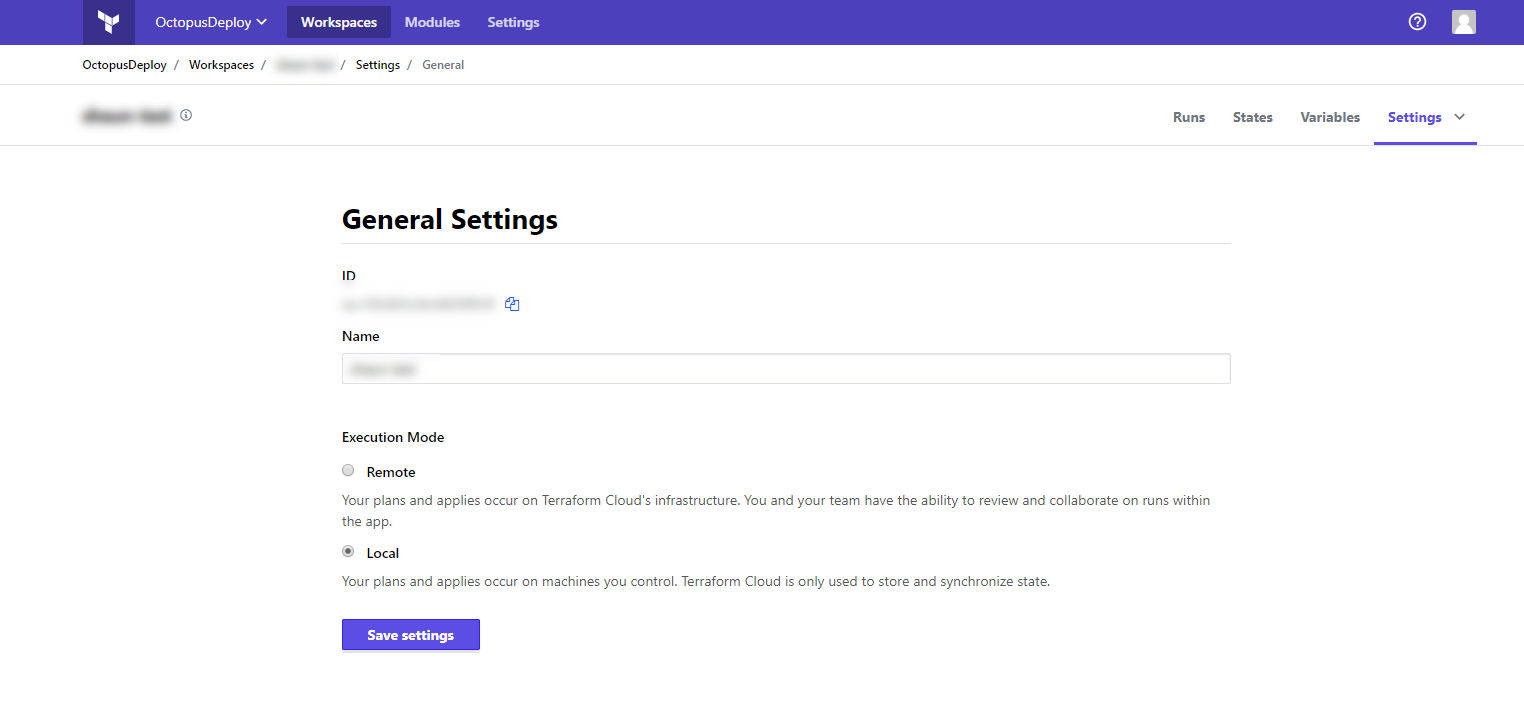The image size is (1524, 710).
Task: View workspace info via the info icon
Action: [x=186, y=114]
